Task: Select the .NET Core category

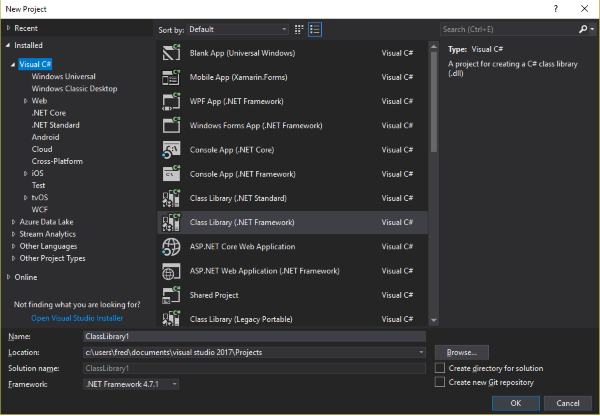Action: (x=49, y=113)
